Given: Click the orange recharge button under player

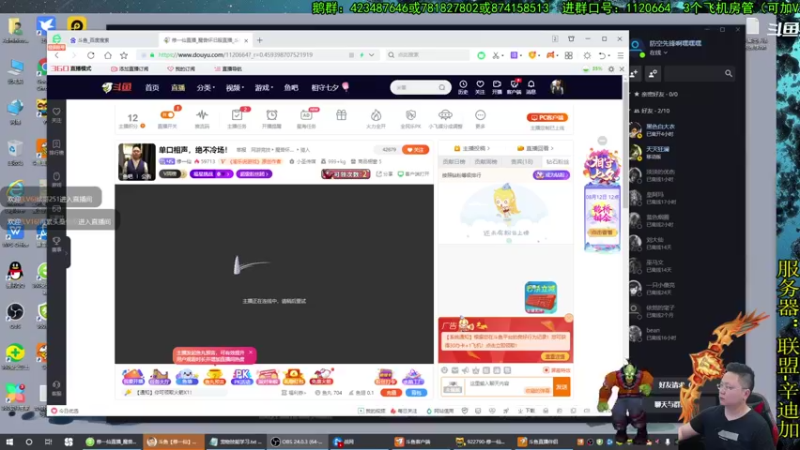Looking at the screenshot, I should pyautogui.click(x=391, y=393).
